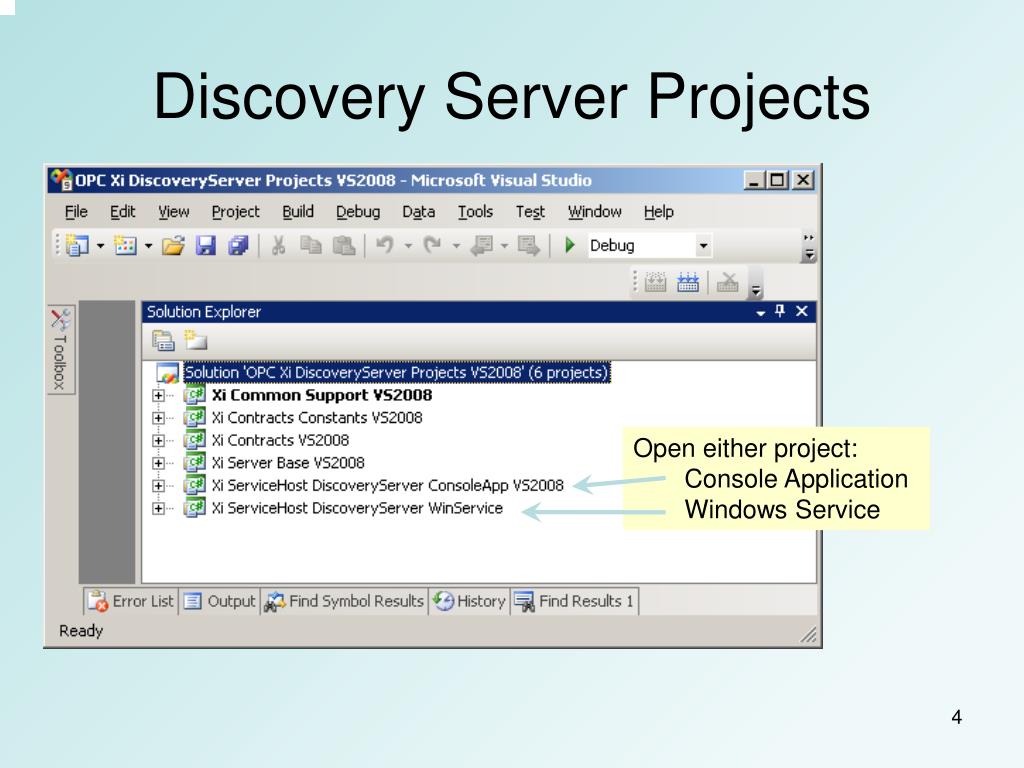Open Solution Explorer window position dropdown
The image size is (1024, 768).
point(760,313)
